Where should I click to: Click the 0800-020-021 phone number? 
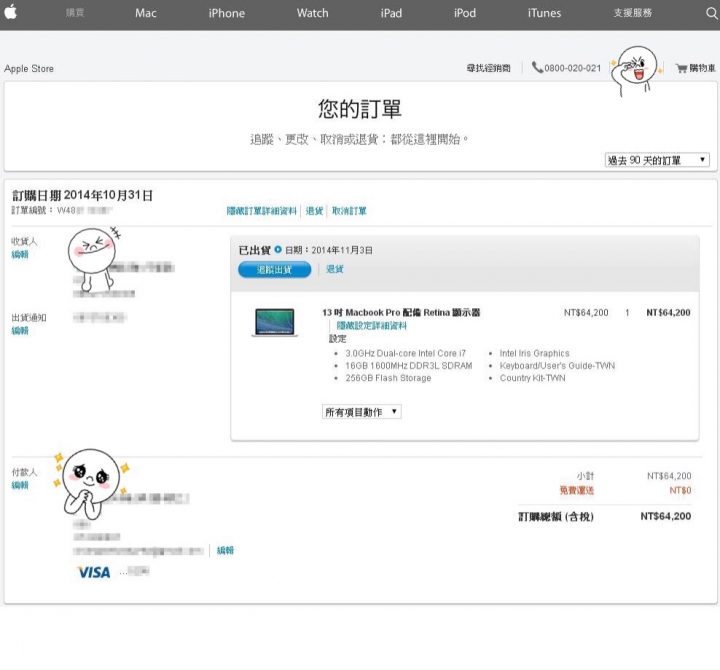point(573,68)
